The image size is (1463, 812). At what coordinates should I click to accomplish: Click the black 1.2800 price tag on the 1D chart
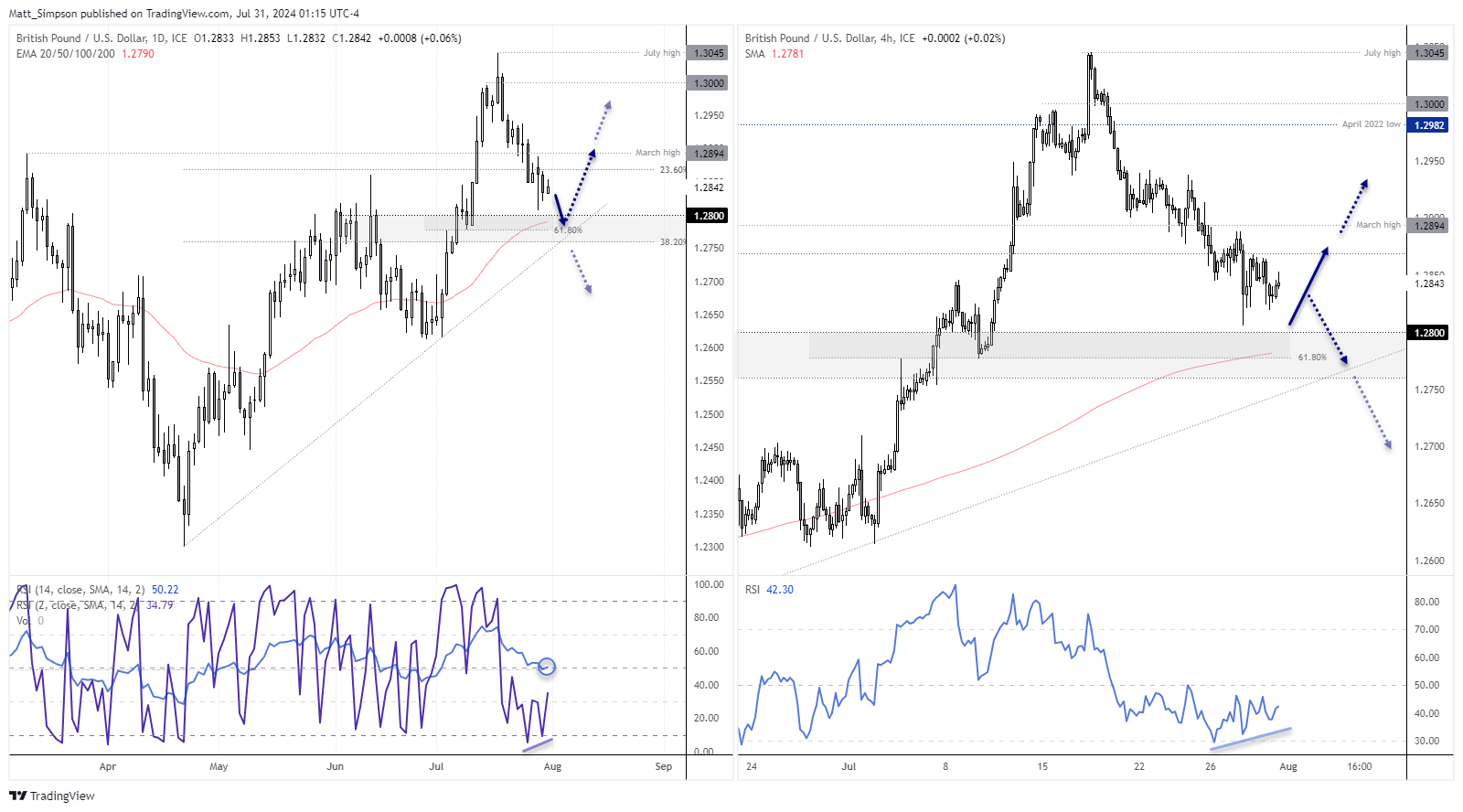coord(709,216)
